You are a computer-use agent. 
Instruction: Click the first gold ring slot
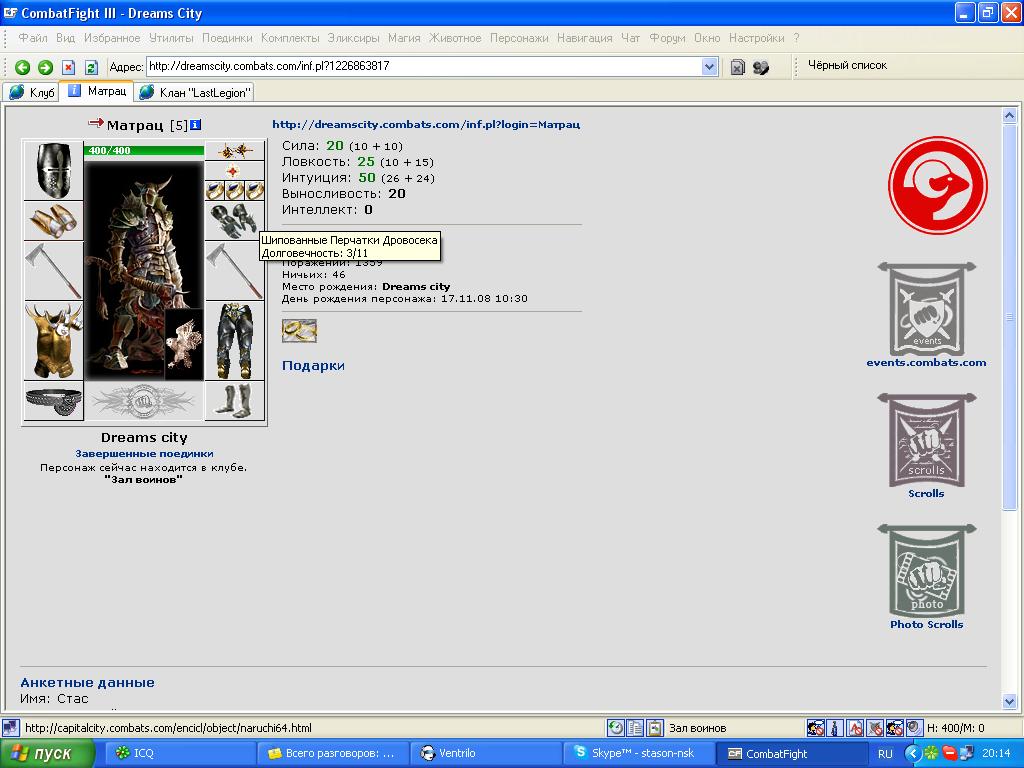pyautogui.click(x=215, y=191)
